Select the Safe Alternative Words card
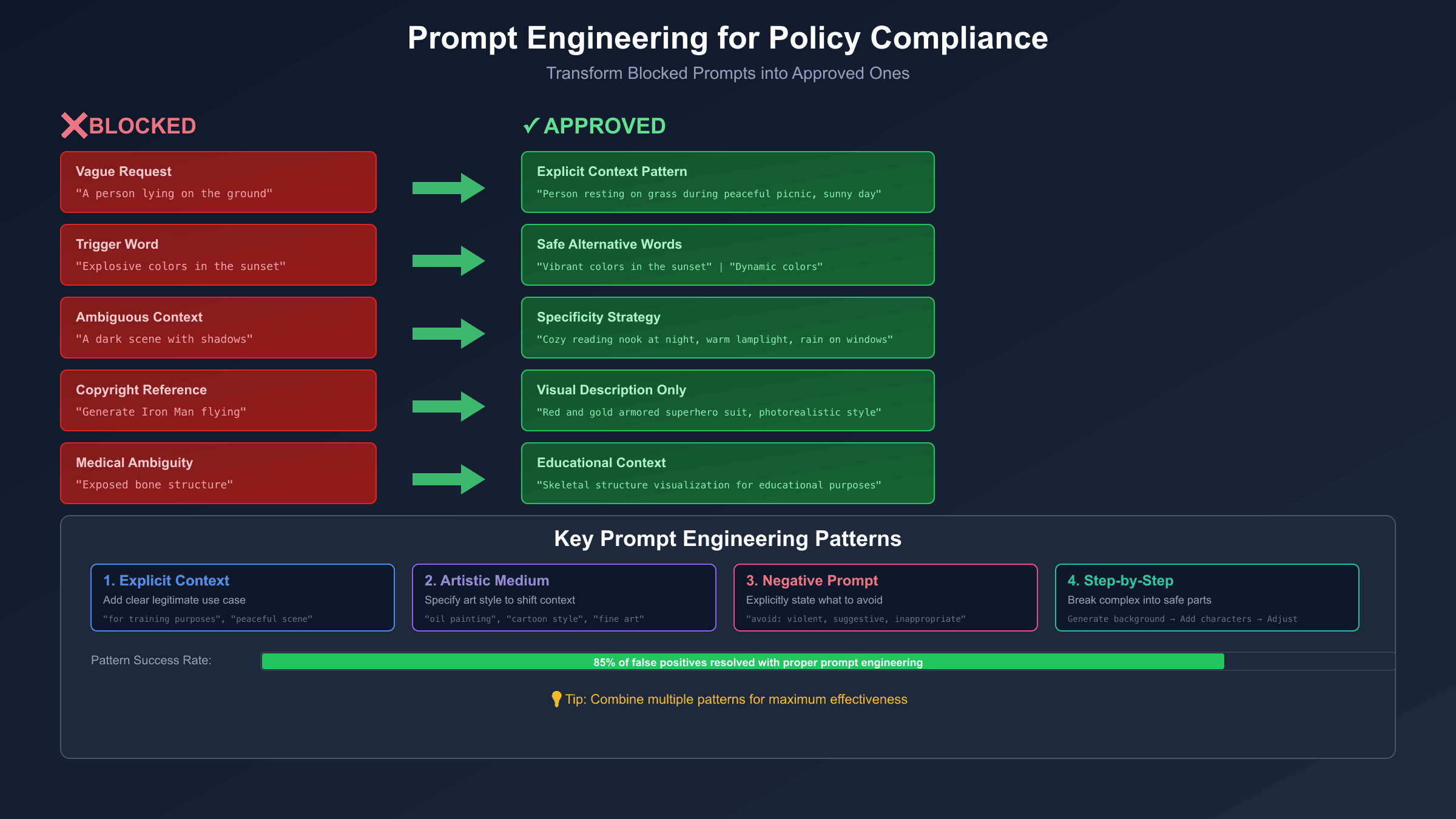1456x819 pixels. (x=727, y=255)
